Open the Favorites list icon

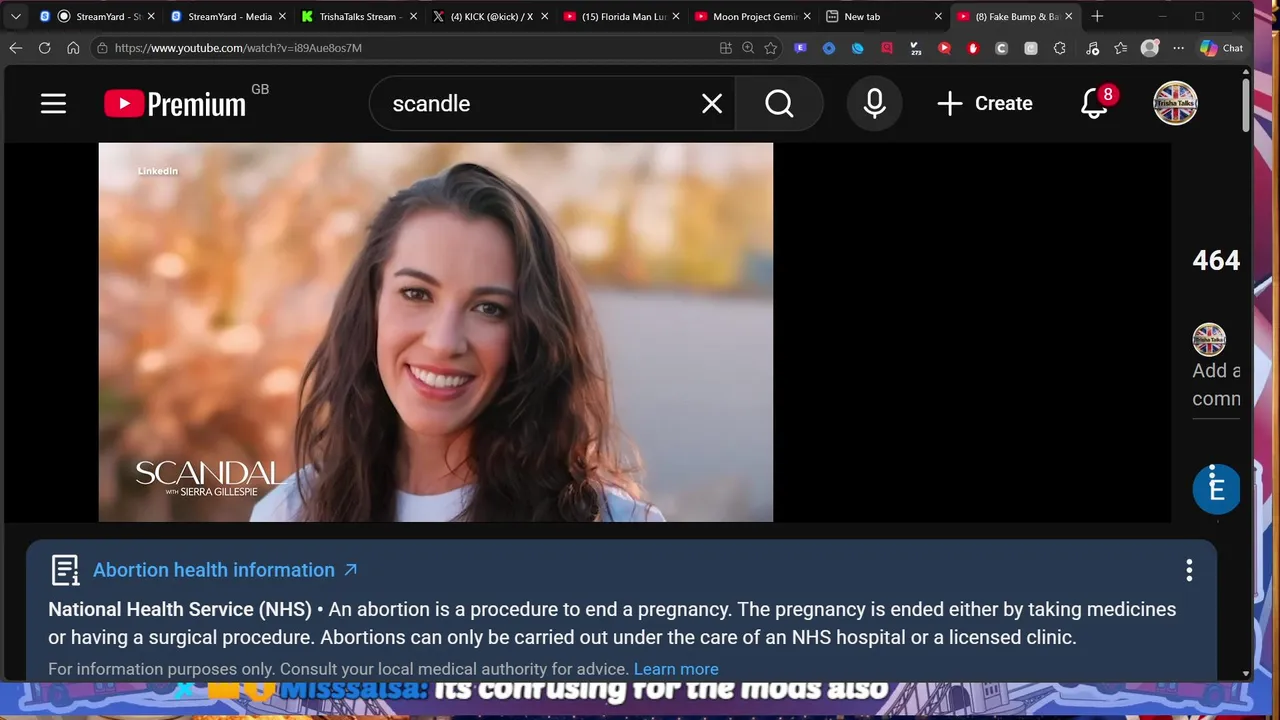pyautogui.click(x=1120, y=48)
